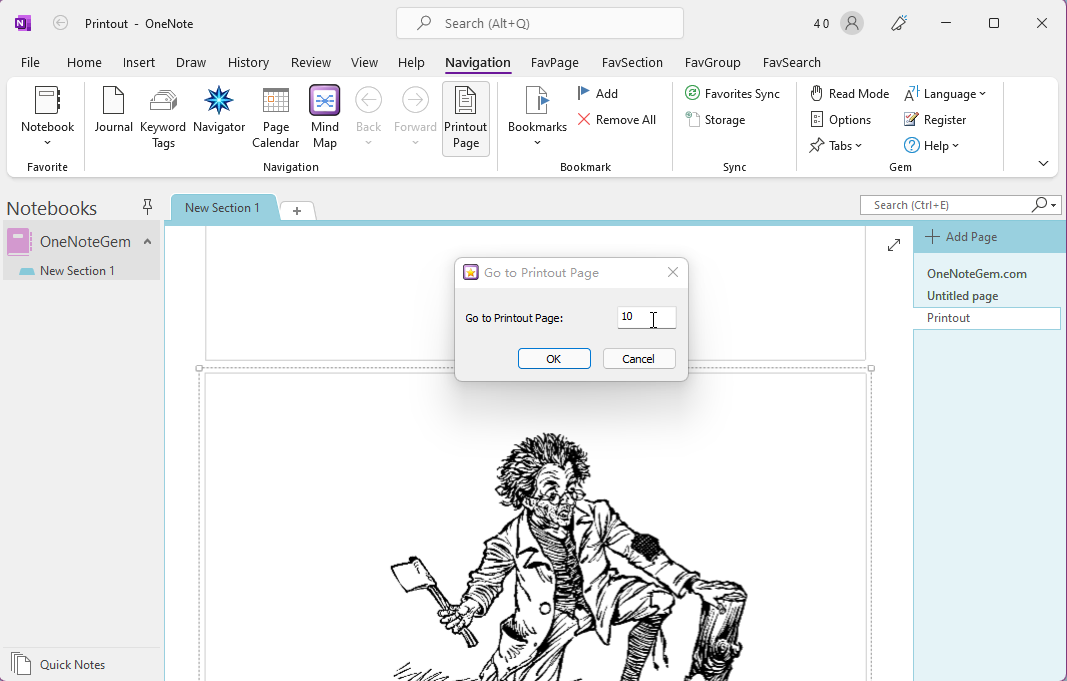The width and height of the screenshot is (1067, 681).
Task: Switch to the Draw tab
Action: (191, 63)
